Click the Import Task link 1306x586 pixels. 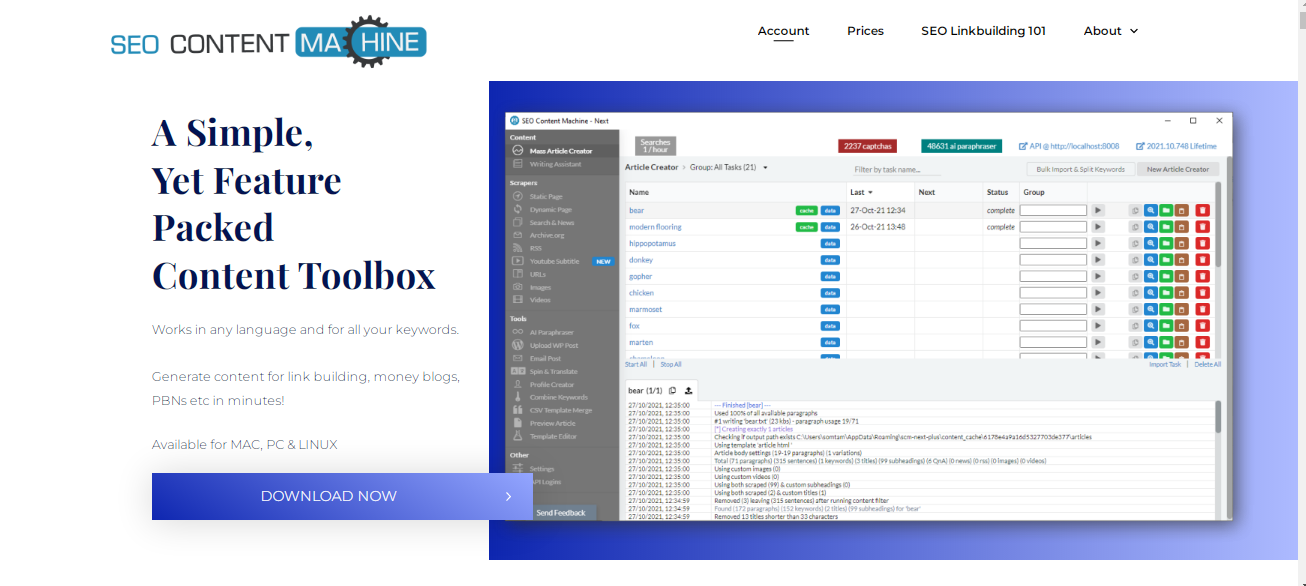[1165, 365]
